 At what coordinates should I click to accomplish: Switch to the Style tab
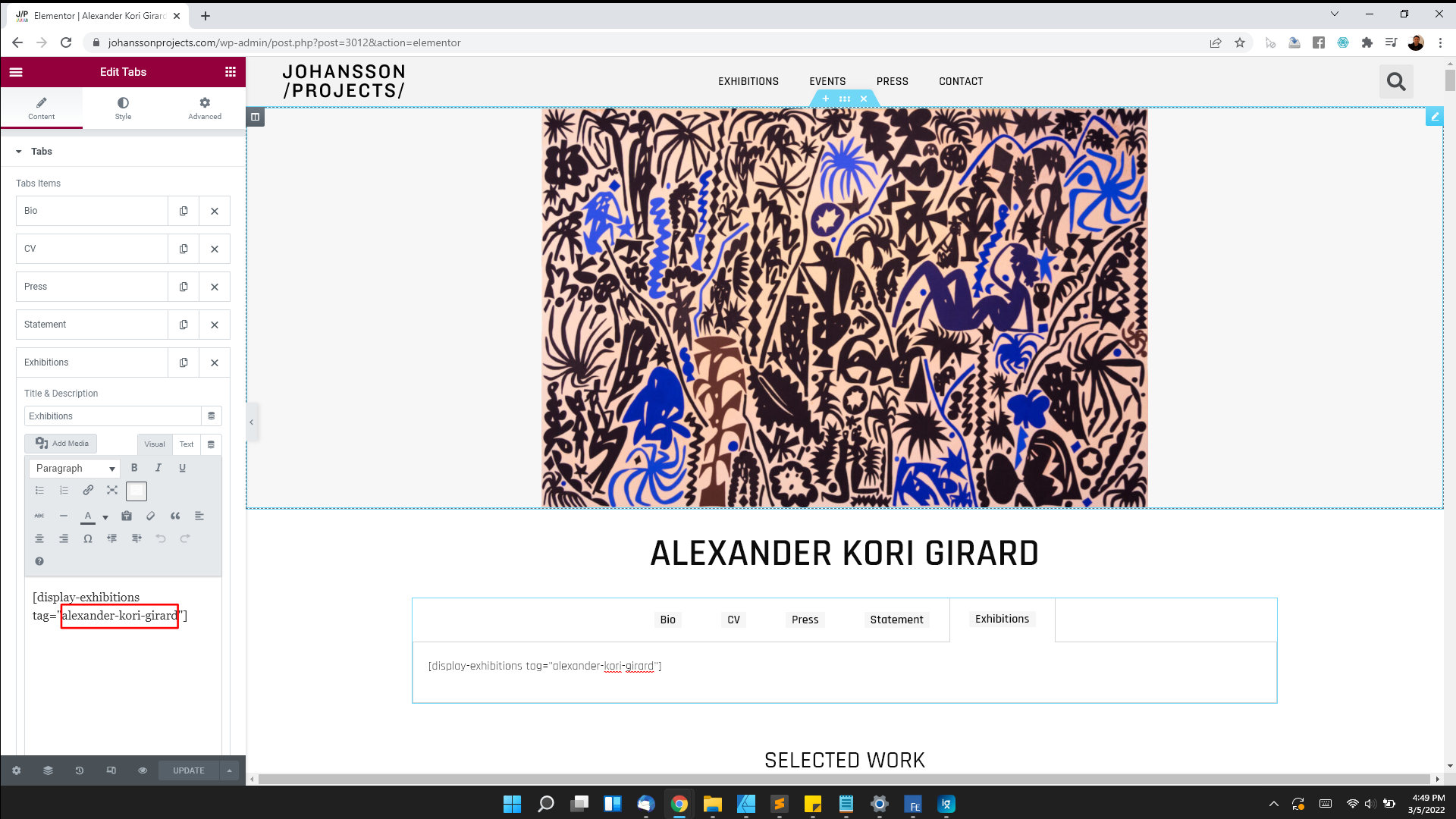click(123, 108)
